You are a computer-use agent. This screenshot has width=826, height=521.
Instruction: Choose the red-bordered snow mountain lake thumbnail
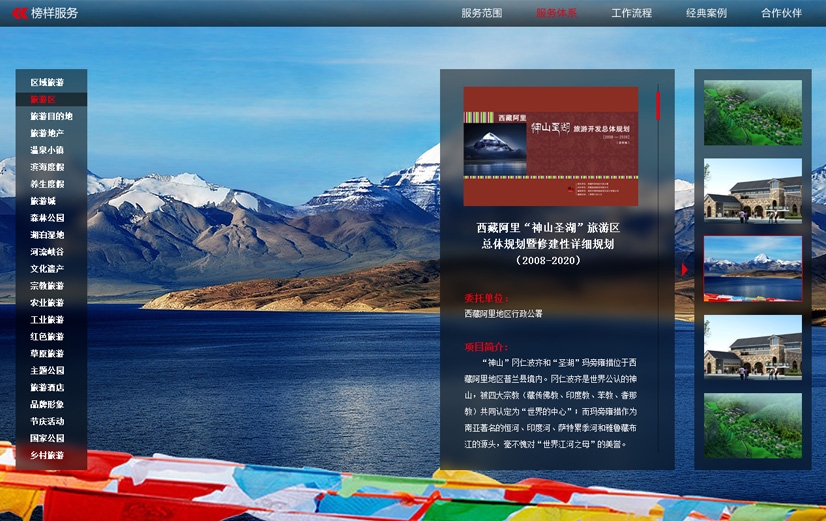[752, 268]
